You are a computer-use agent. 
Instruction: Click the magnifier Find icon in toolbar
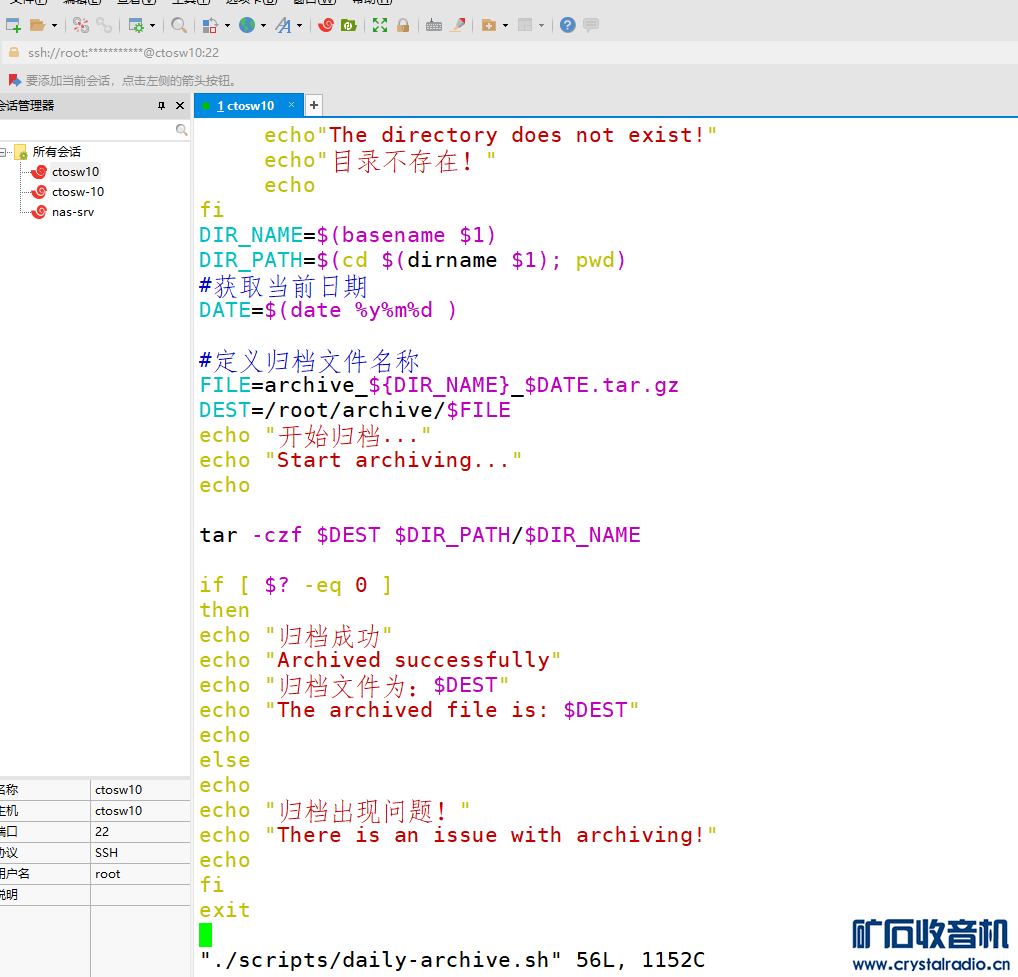pyautogui.click(x=178, y=25)
